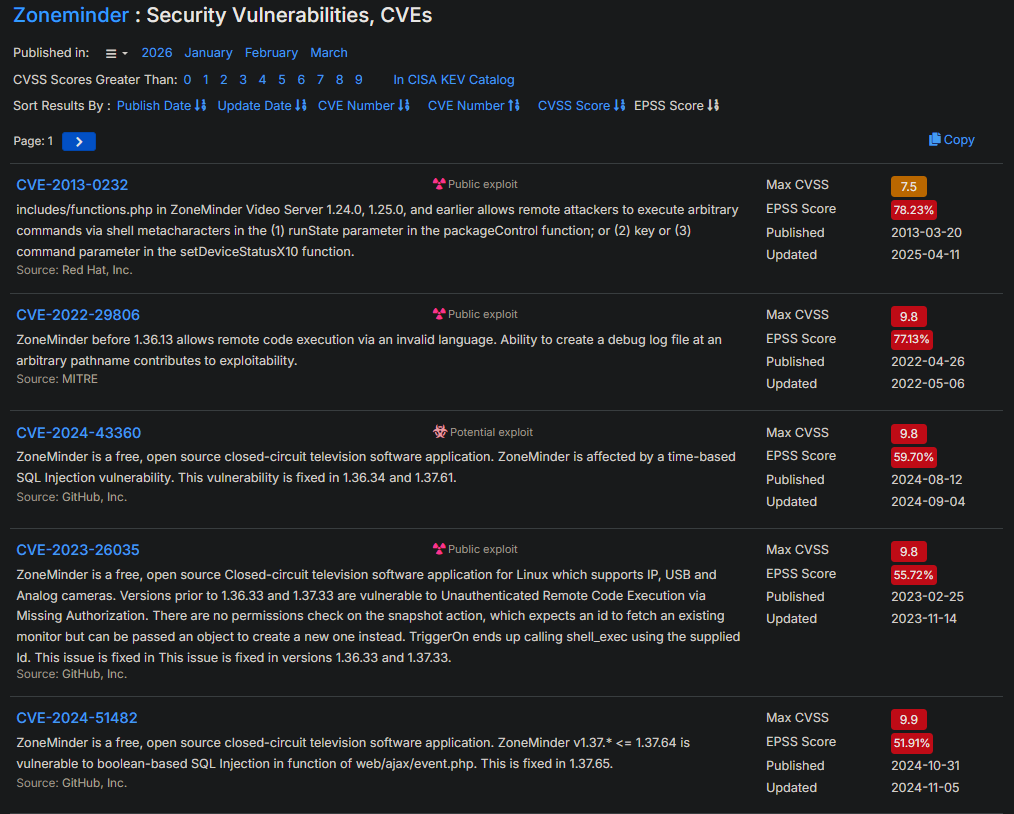Image resolution: width=1014 pixels, height=814 pixels.
Task: Filter to In CISA KEV Catalog
Action: click(x=454, y=80)
